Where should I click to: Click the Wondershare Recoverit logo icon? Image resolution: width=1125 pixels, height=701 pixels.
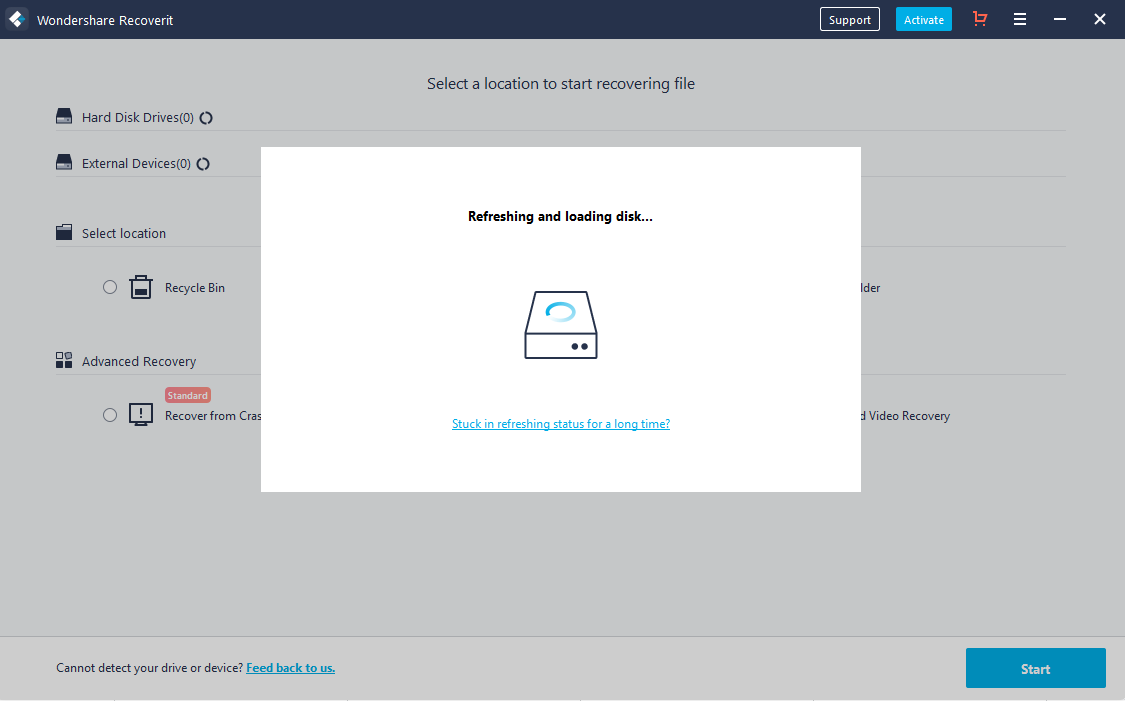pyautogui.click(x=17, y=19)
